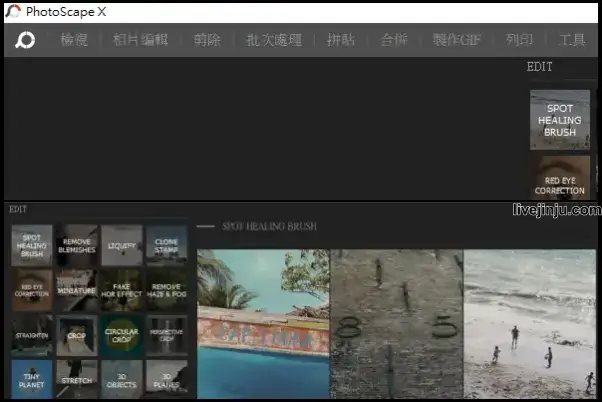Open the 剪除 cut out tab
This screenshot has height=402, width=602.
207,40
